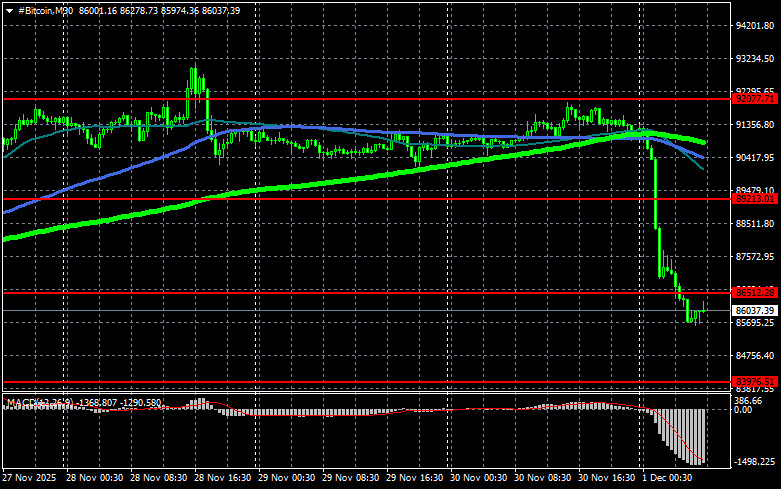Viewport: 781px width, 489px height.
Task: Click the MACD scale value 0.00
Action: pos(744,410)
